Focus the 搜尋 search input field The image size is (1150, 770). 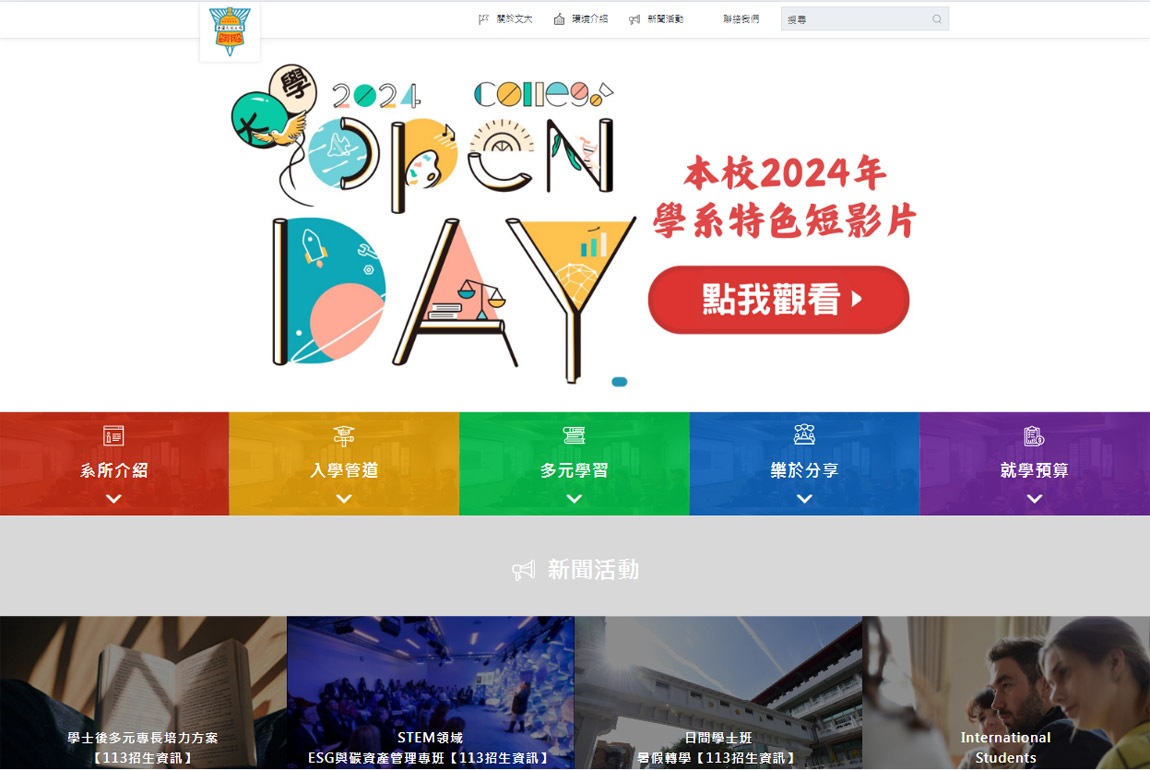point(865,19)
